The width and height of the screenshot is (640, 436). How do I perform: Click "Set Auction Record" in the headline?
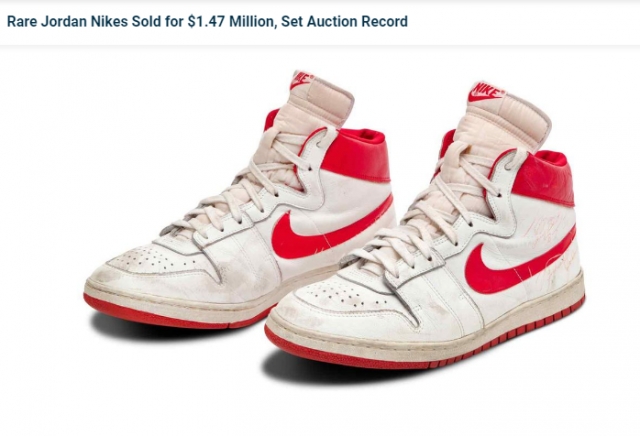tap(344, 21)
